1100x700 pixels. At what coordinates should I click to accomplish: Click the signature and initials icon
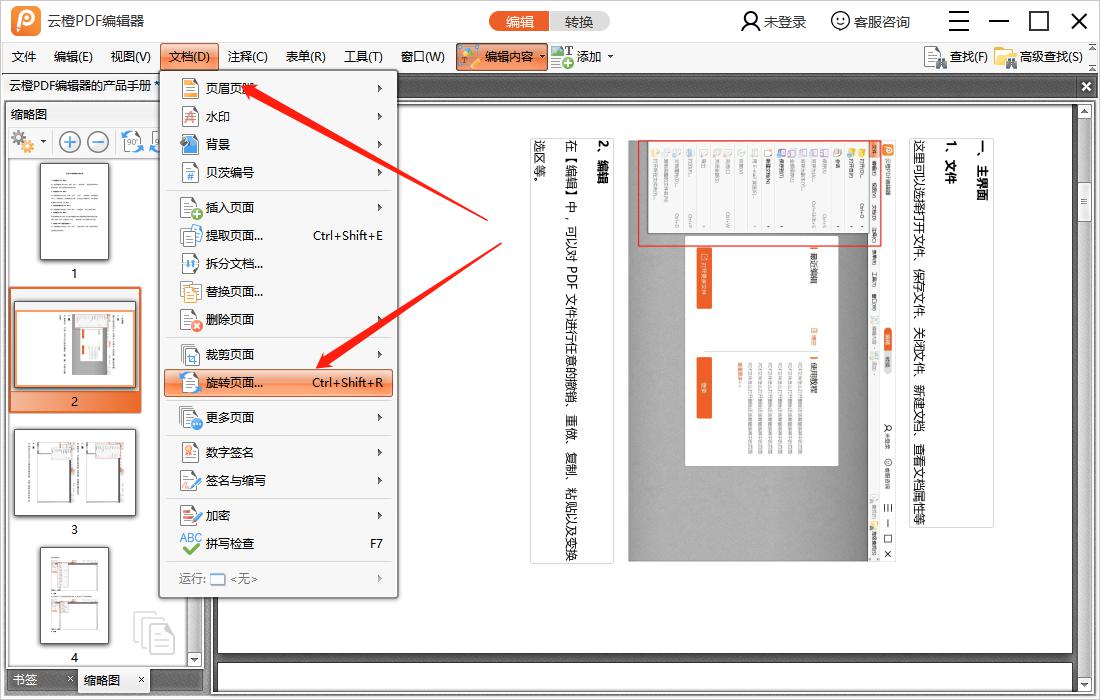click(190, 481)
